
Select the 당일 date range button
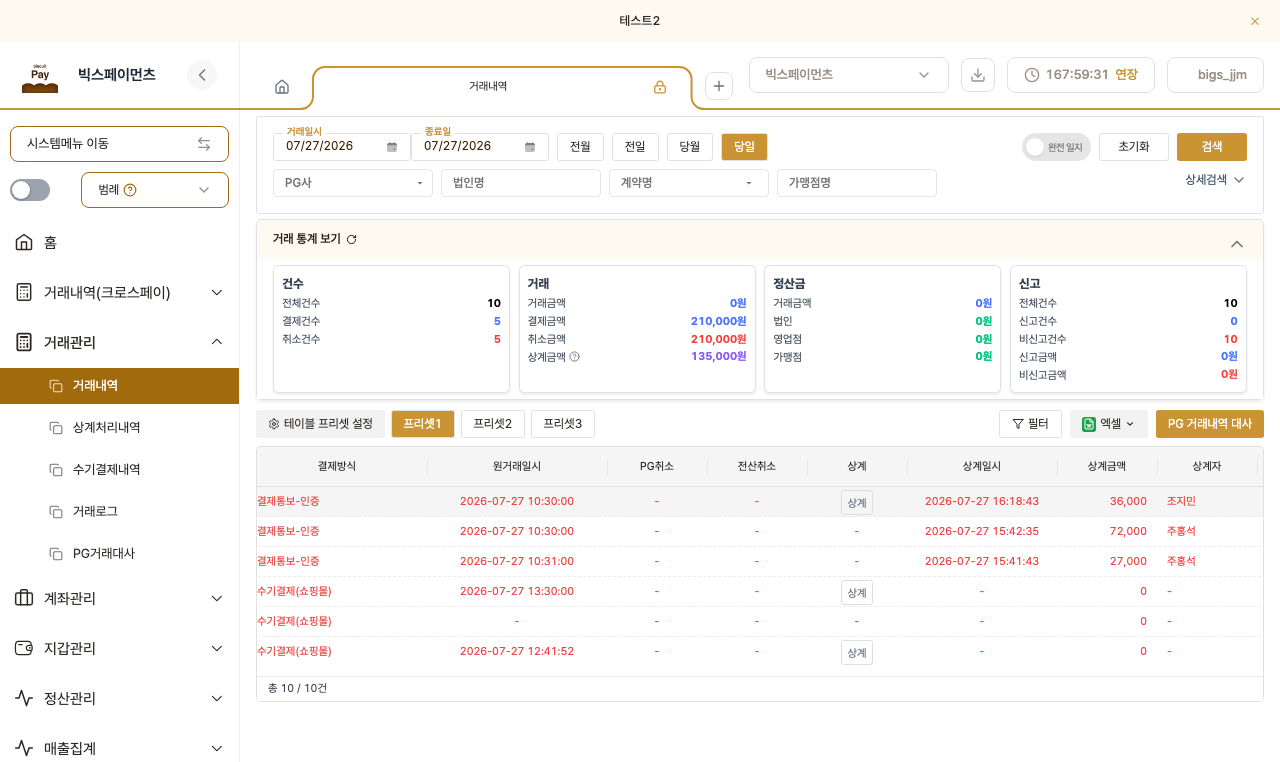pyautogui.click(x=744, y=147)
